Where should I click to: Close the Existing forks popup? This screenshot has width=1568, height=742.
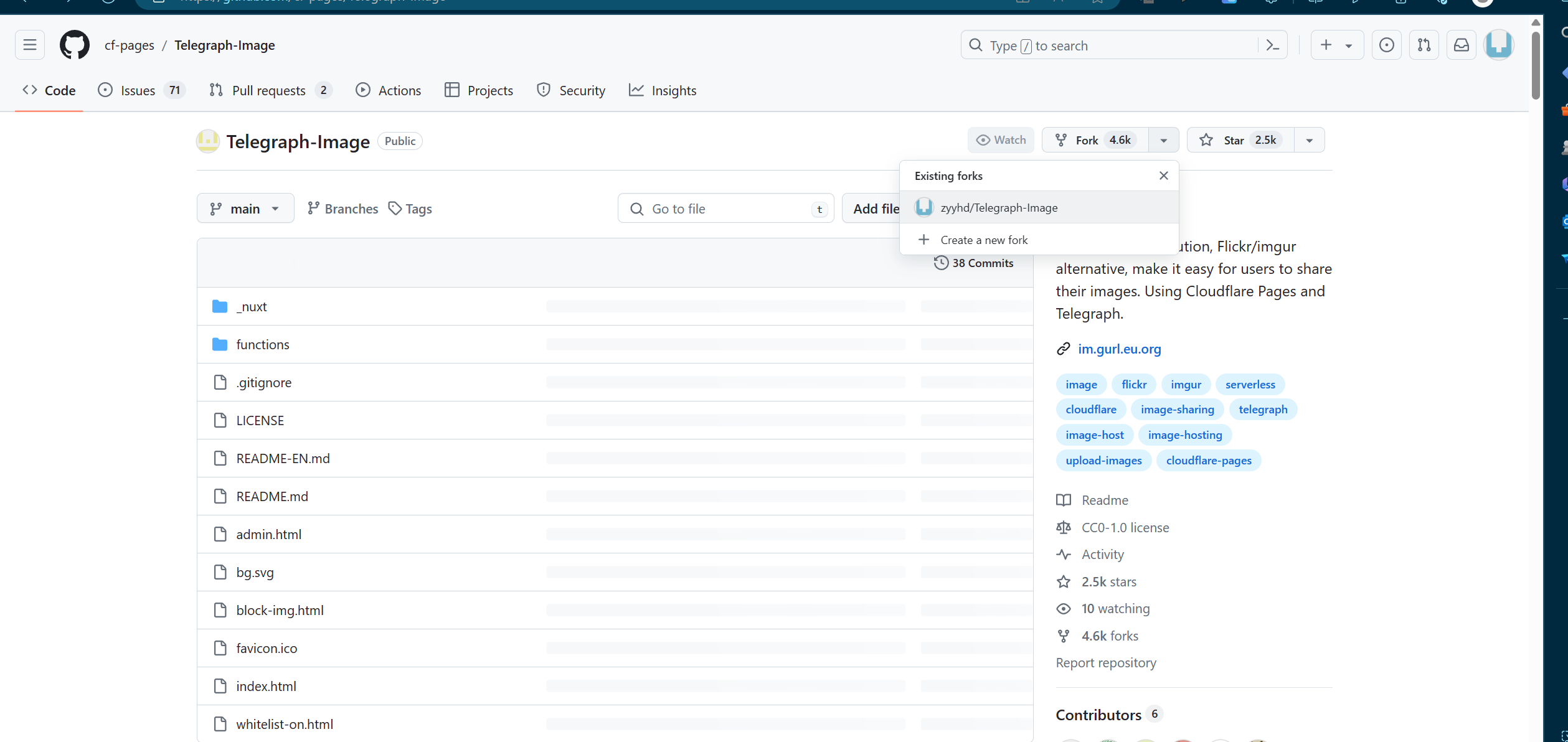click(x=1163, y=176)
